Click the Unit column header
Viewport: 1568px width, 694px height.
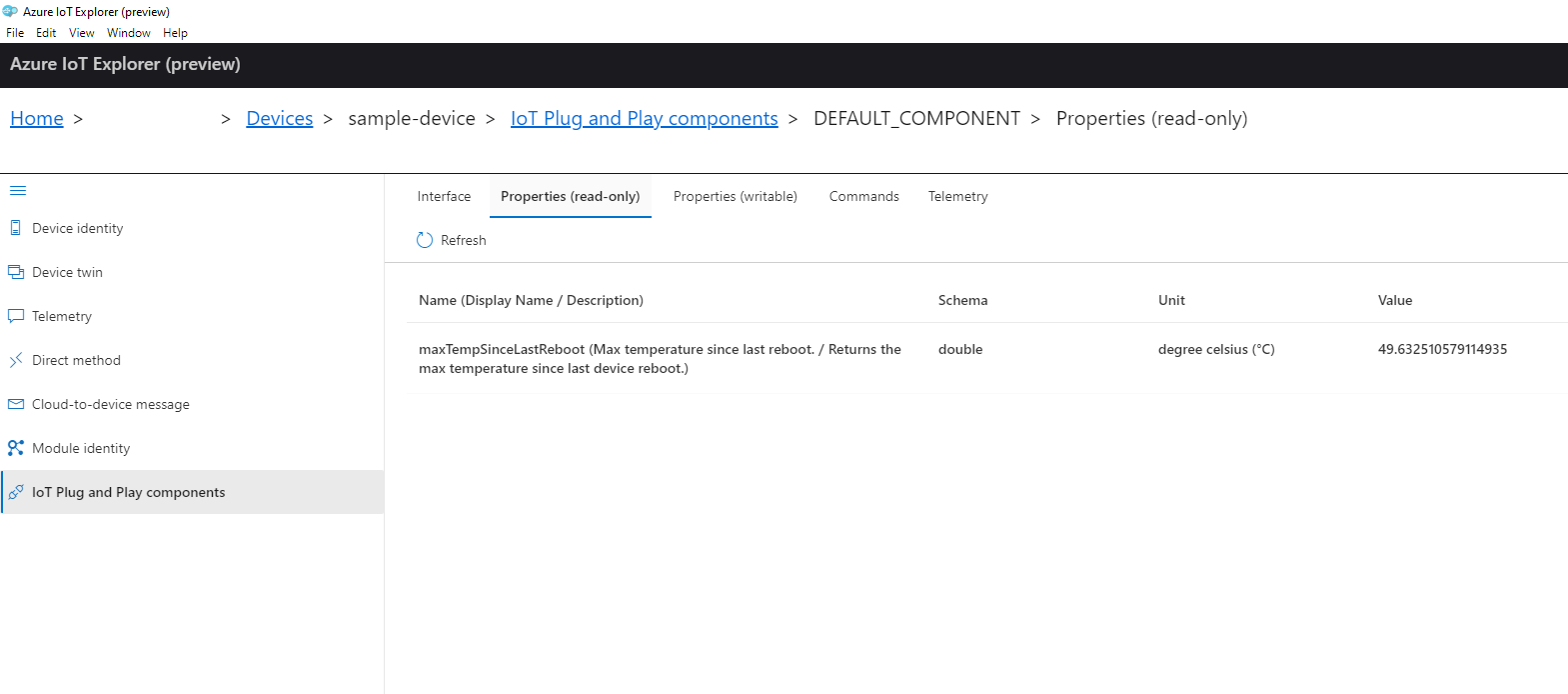pyautogui.click(x=1171, y=300)
